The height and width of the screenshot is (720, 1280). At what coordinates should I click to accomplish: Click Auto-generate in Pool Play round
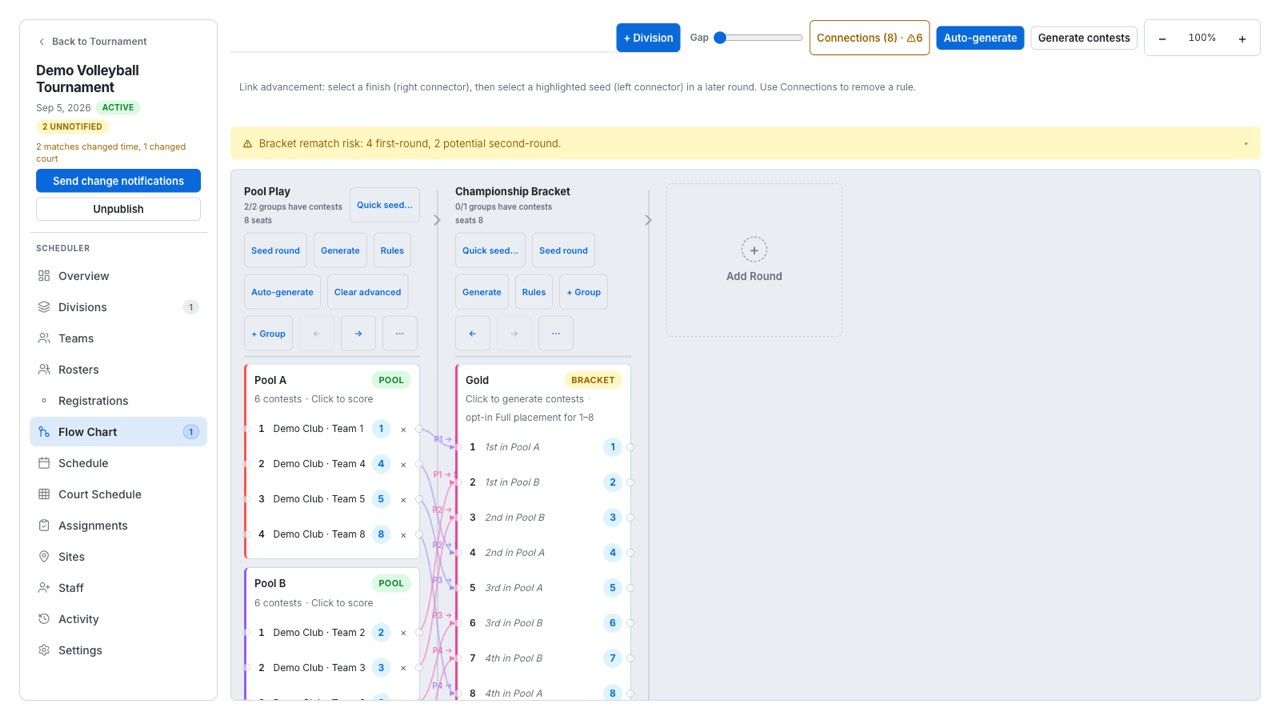coord(282,292)
